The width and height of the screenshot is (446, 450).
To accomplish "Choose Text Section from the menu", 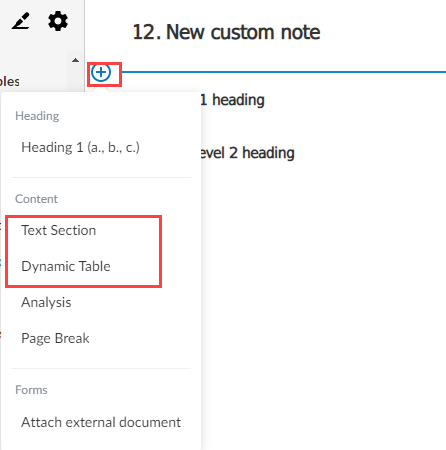I will click(58, 230).
